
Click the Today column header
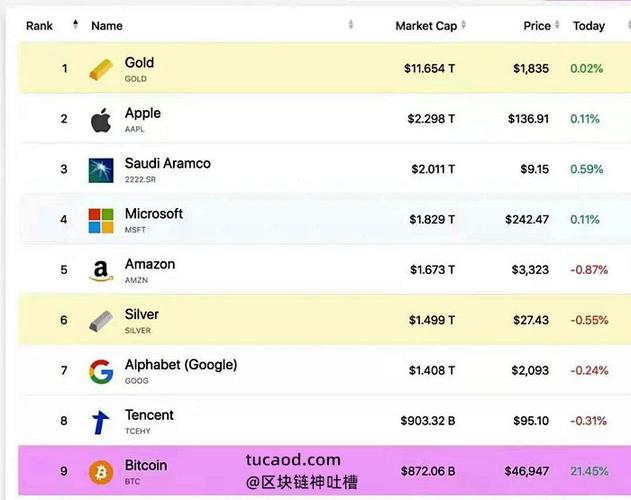(x=589, y=26)
